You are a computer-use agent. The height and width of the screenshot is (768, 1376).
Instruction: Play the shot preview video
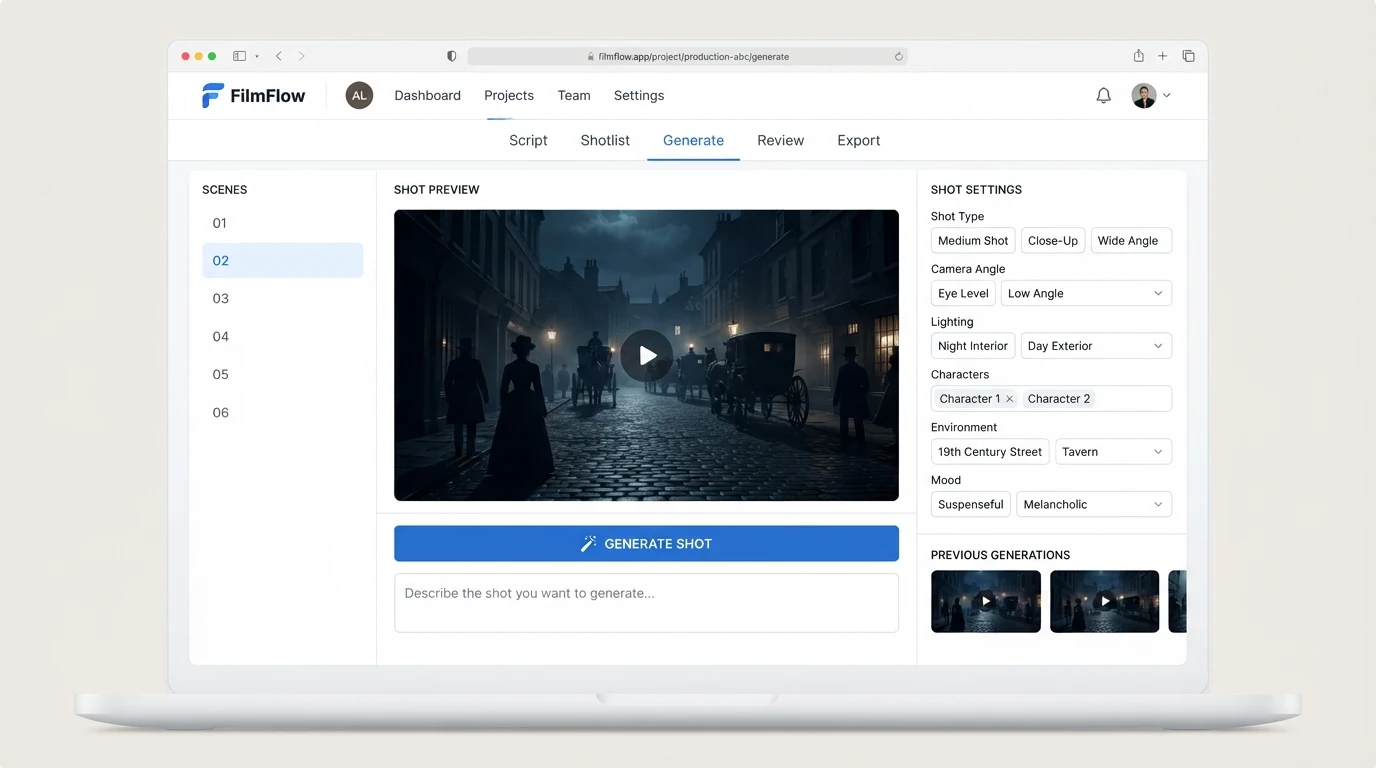[x=646, y=355]
